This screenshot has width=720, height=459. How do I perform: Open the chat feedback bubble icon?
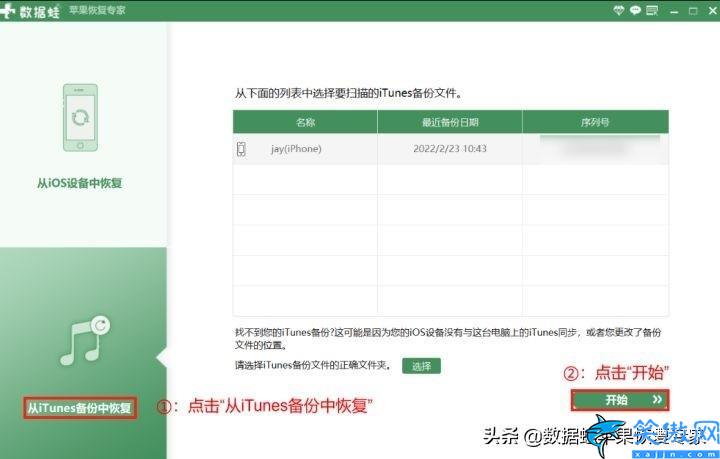(635, 10)
